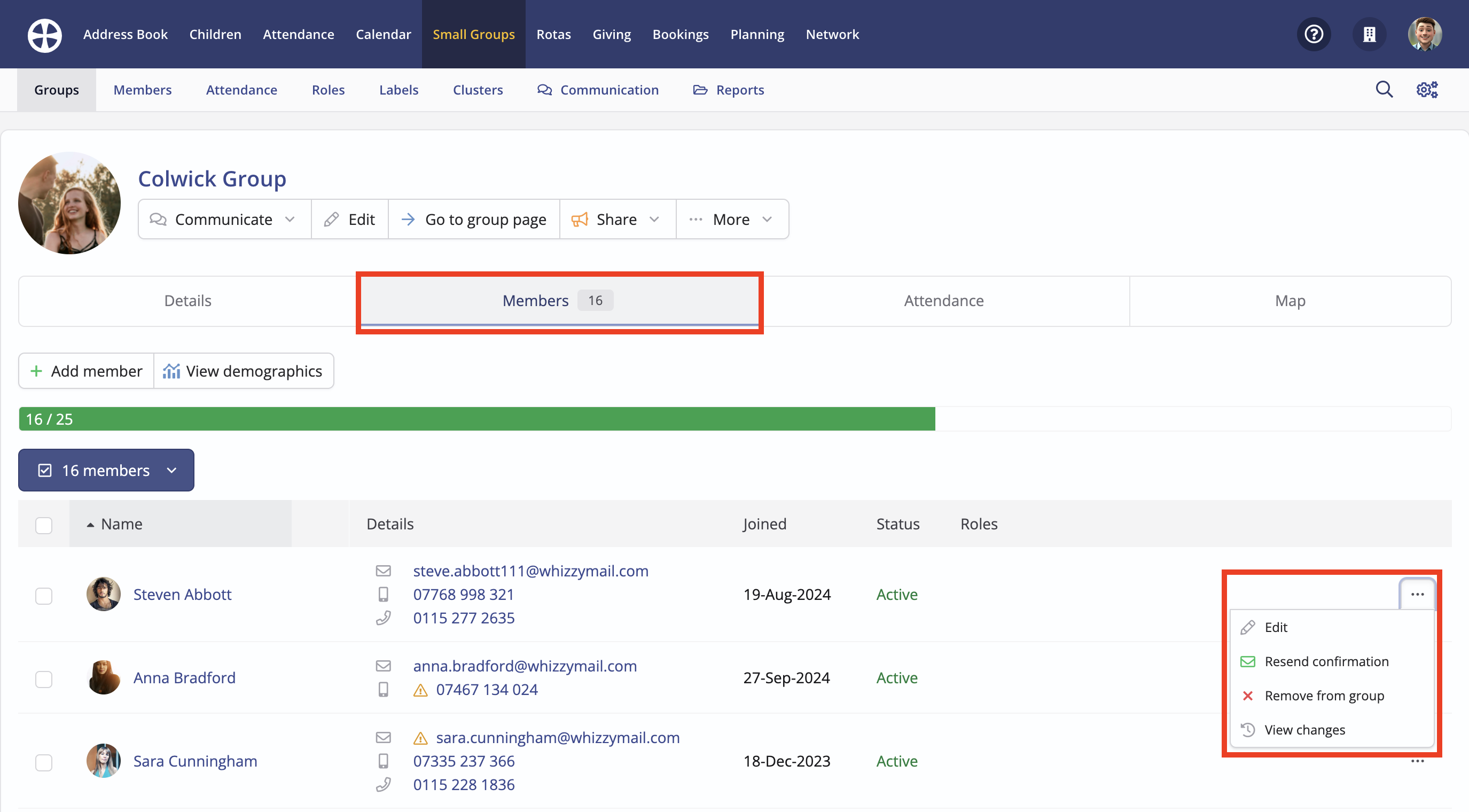Click the user profile avatar

pos(1425,34)
